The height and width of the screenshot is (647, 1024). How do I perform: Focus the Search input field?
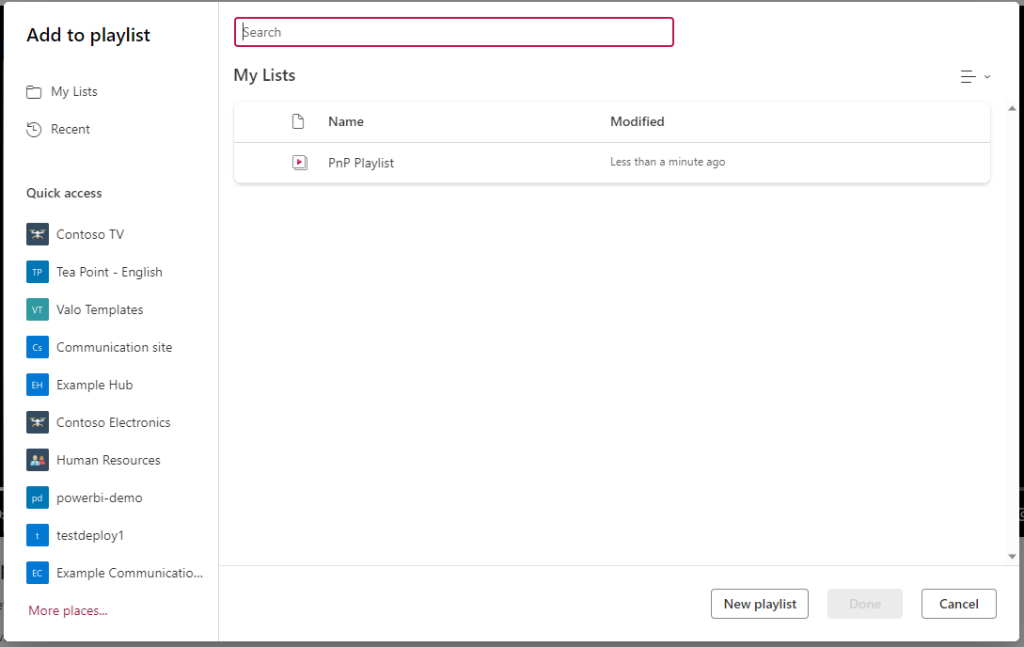[454, 32]
